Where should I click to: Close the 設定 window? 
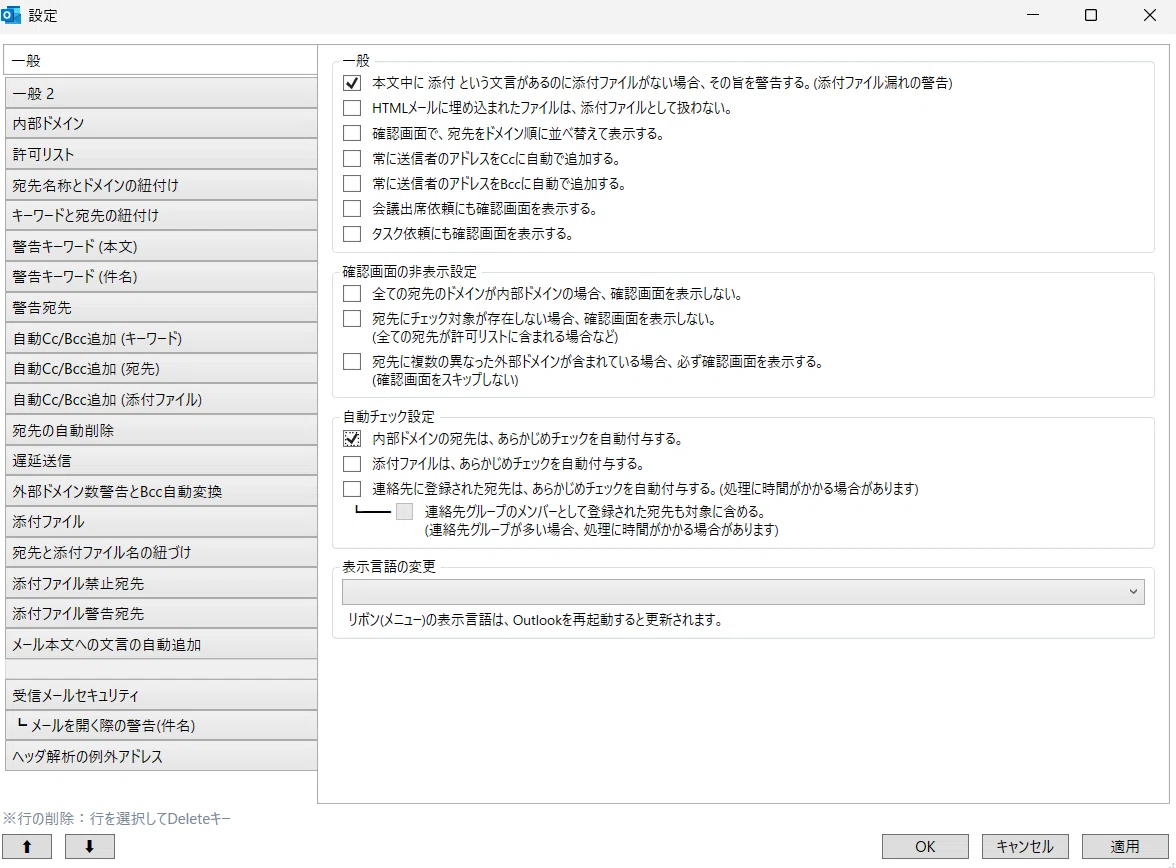pos(1150,15)
